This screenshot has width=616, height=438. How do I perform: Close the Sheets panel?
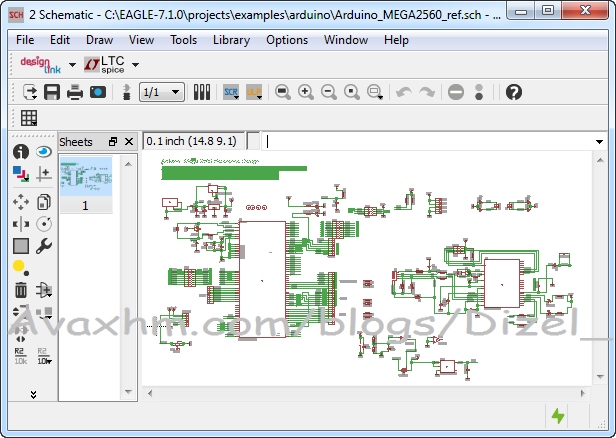[x=129, y=142]
